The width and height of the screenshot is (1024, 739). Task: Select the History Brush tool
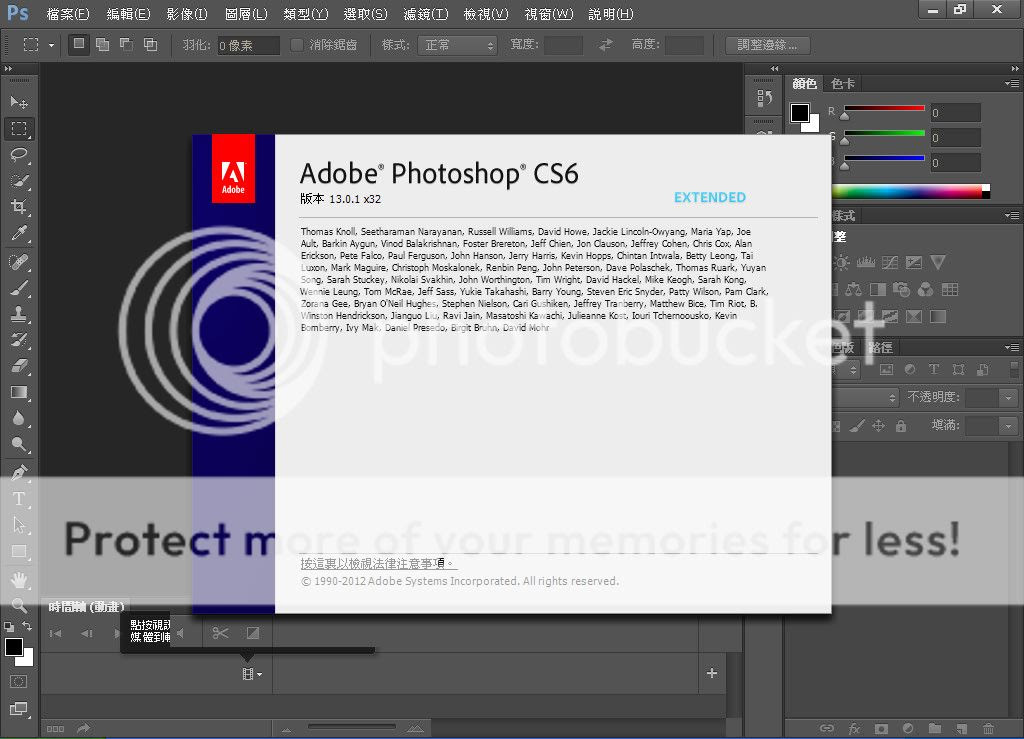pyautogui.click(x=19, y=340)
